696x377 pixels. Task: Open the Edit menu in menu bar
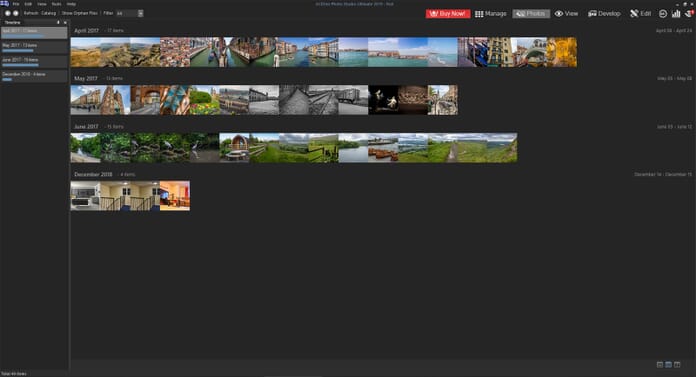(28, 4)
